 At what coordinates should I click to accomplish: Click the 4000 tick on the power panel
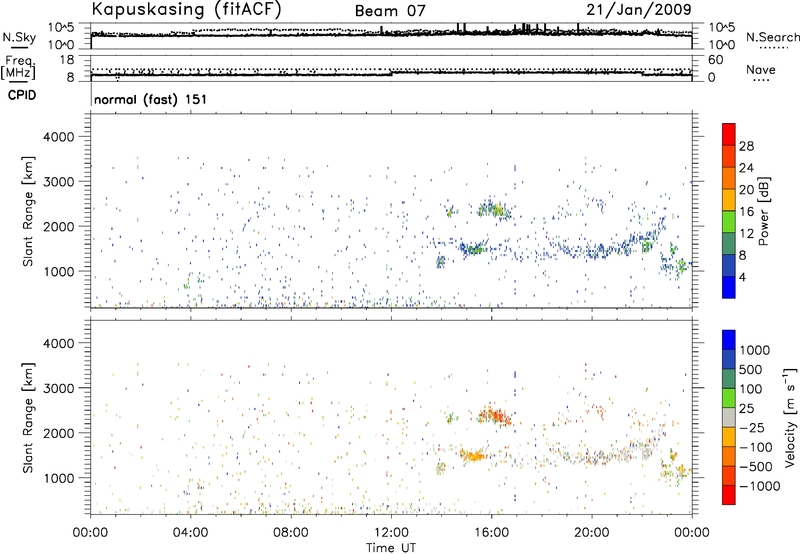(x=59, y=137)
